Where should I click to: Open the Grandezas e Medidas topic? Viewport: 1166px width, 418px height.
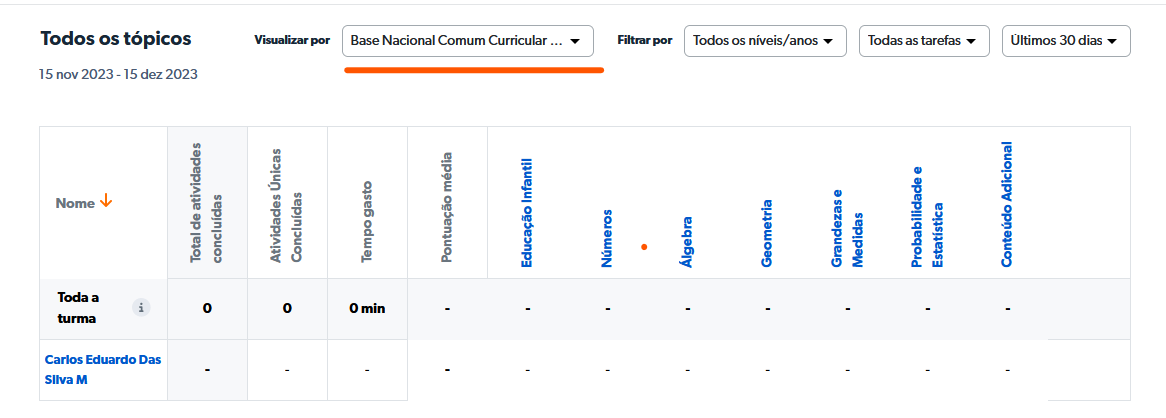pos(846,229)
